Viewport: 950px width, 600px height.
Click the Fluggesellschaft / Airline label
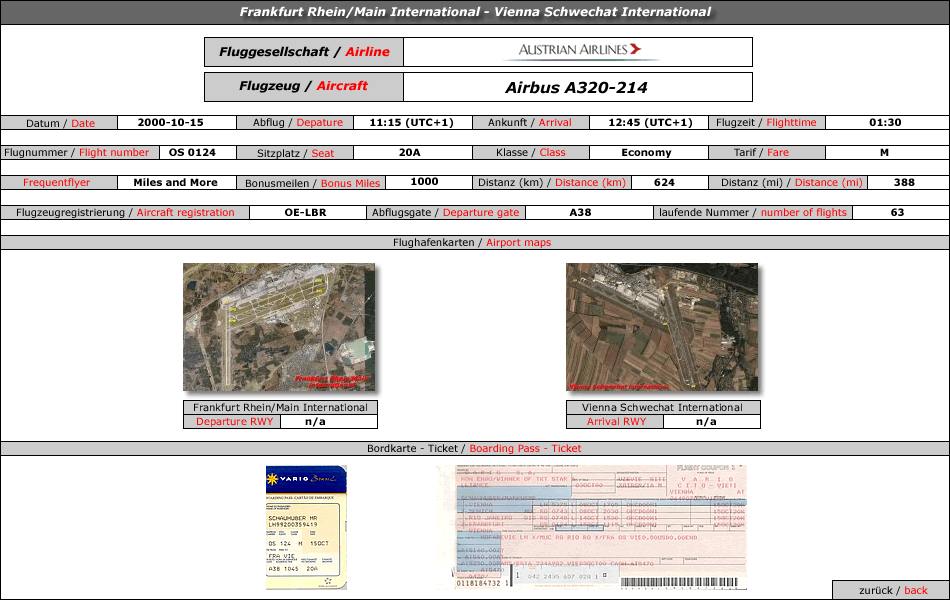point(304,52)
